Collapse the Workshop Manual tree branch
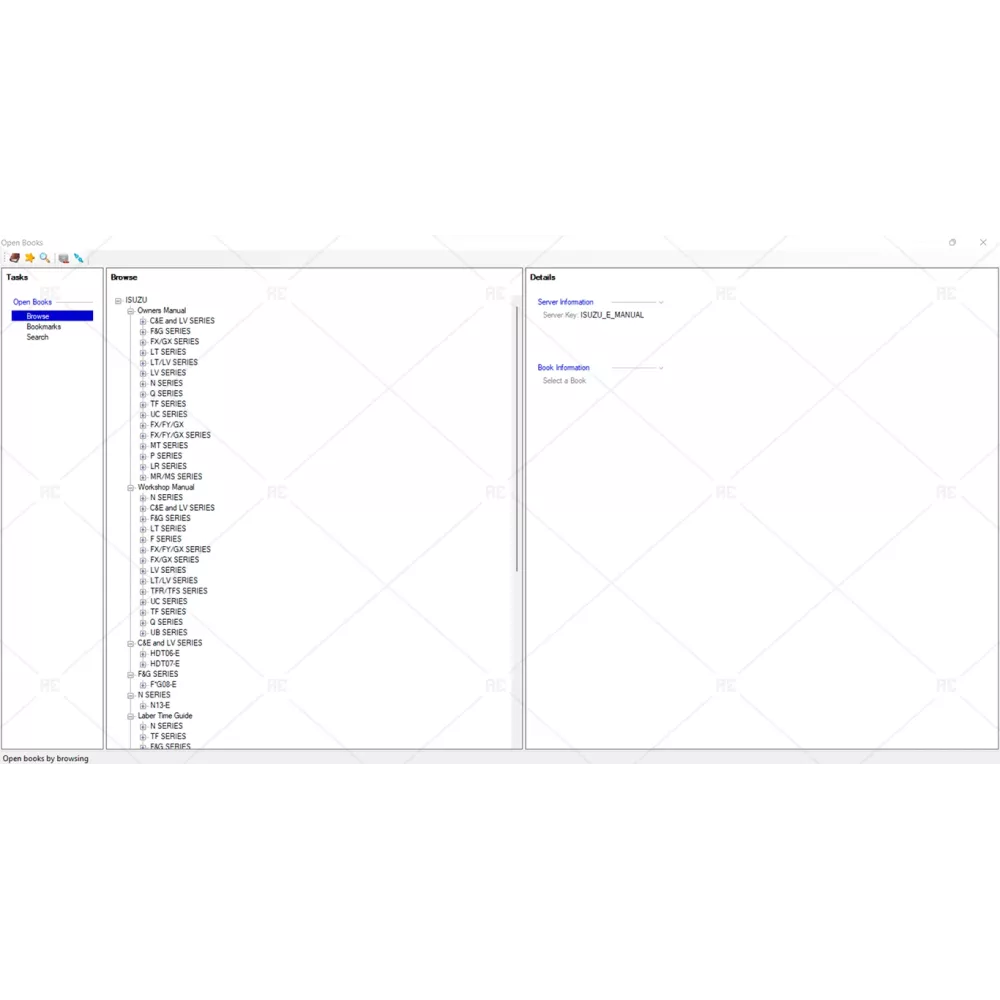The width and height of the screenshot is (1000, 1000). pyautogui.click(x=130, y=487)
